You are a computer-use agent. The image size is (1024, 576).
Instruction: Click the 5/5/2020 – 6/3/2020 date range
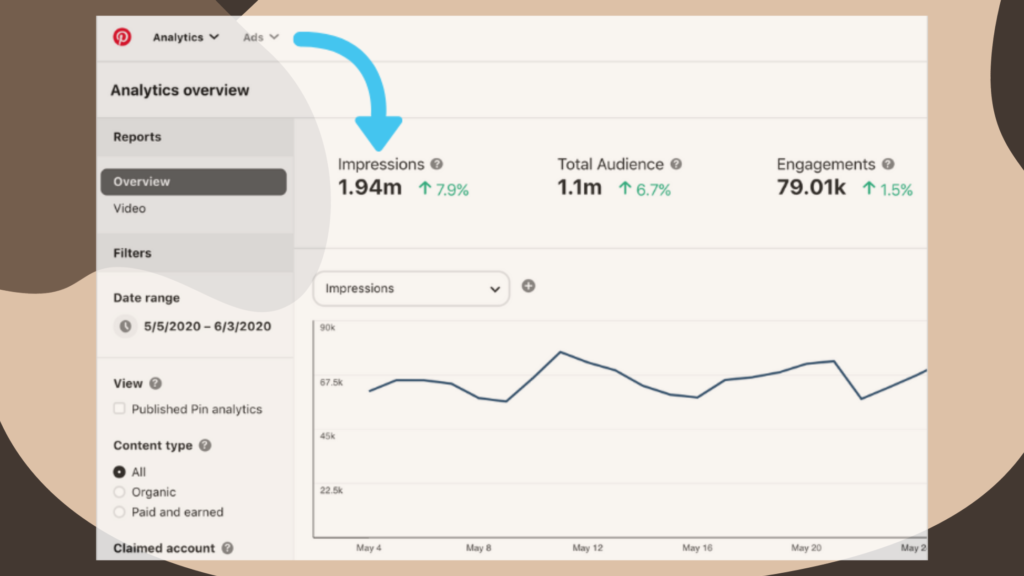coord(208,326)
